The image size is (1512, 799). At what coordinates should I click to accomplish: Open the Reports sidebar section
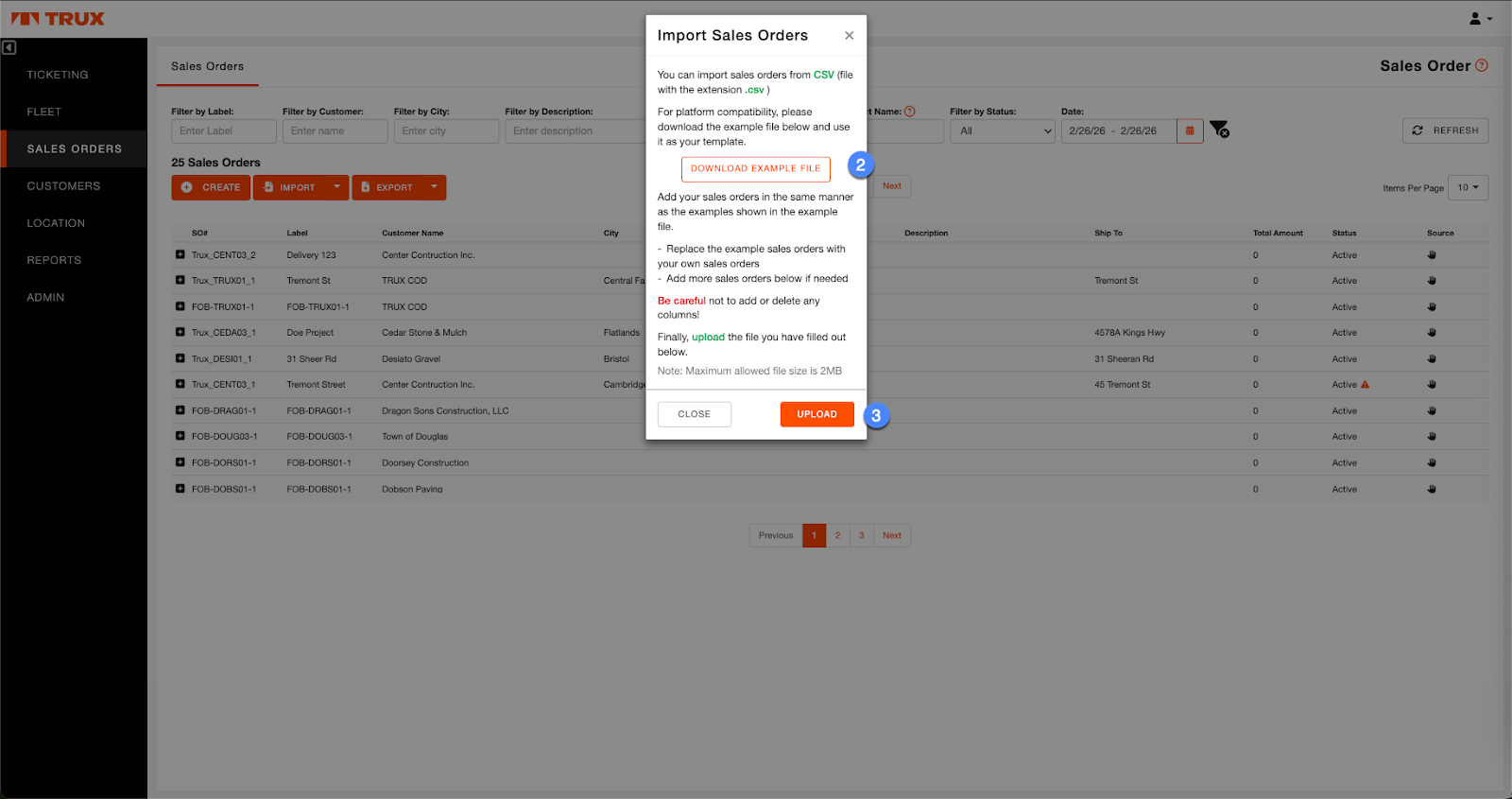(x=54, y=260)
